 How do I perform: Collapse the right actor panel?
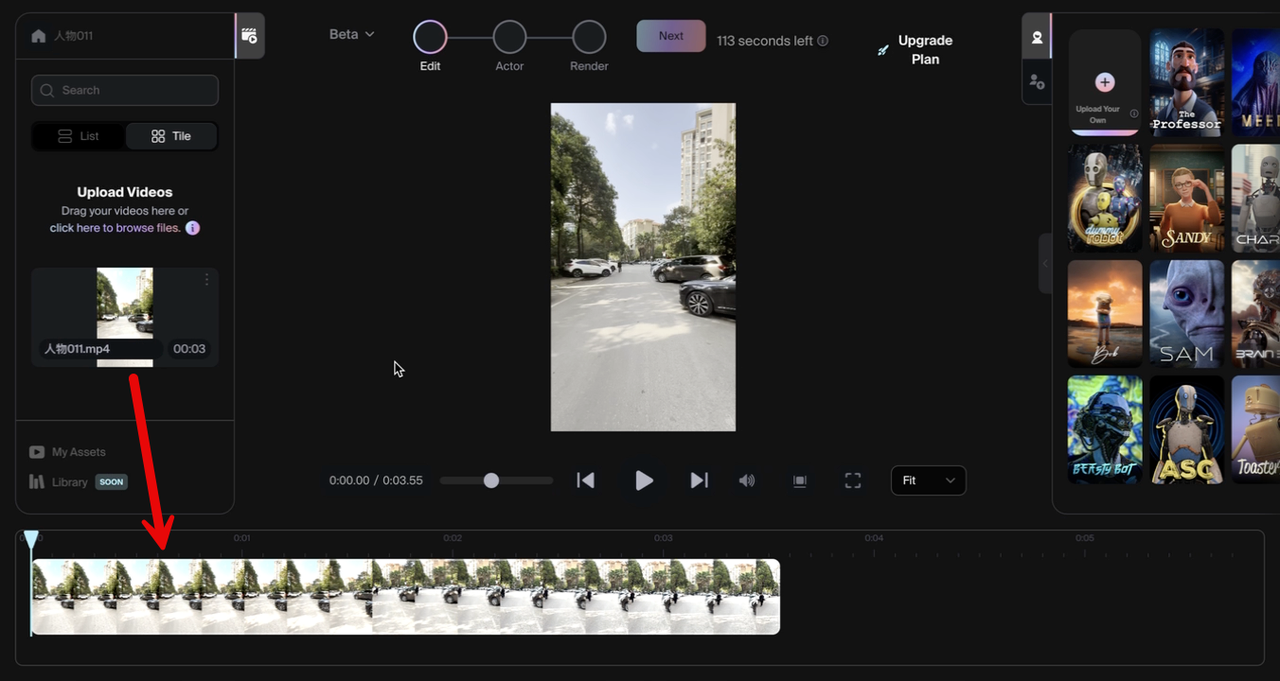(1045, 264)
